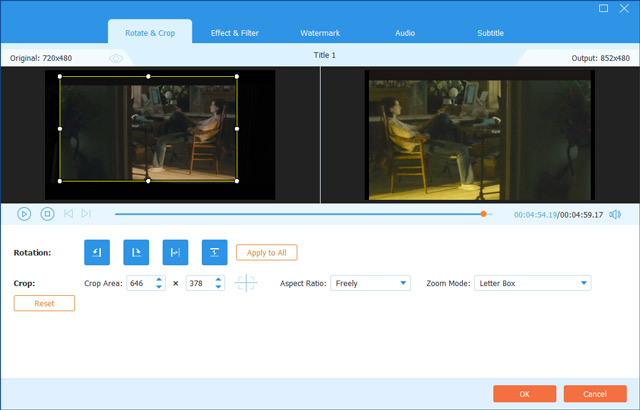This screenshot has width=640, height=410.
Task: Click top-left crop handle
Action: coord(60,76)
